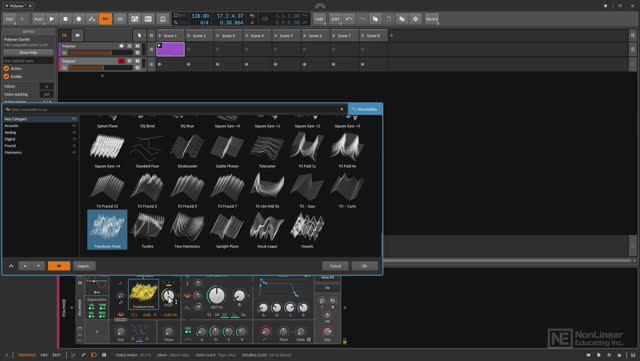Image resolution: width=640 pixels, height=361 pixels.
Task: Open the FILE menu button
Action: [x=9, y=19]
